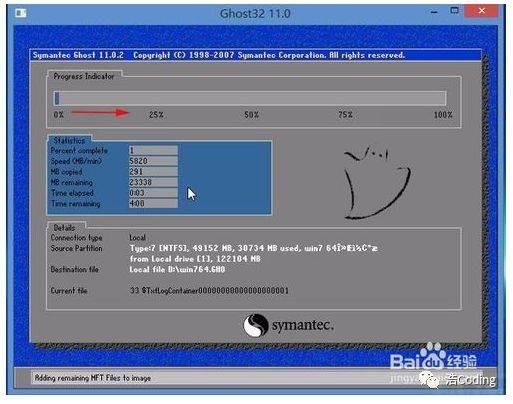
Task: Click the Time elapsed label
Action: [72, 193]
